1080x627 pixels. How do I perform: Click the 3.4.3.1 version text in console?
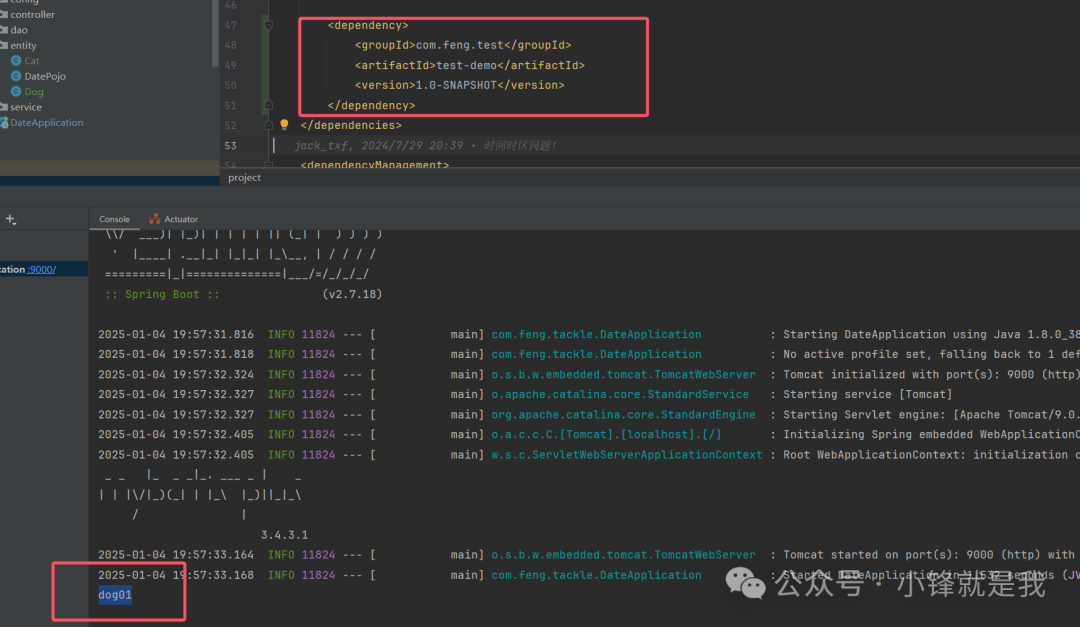(284, 535)
